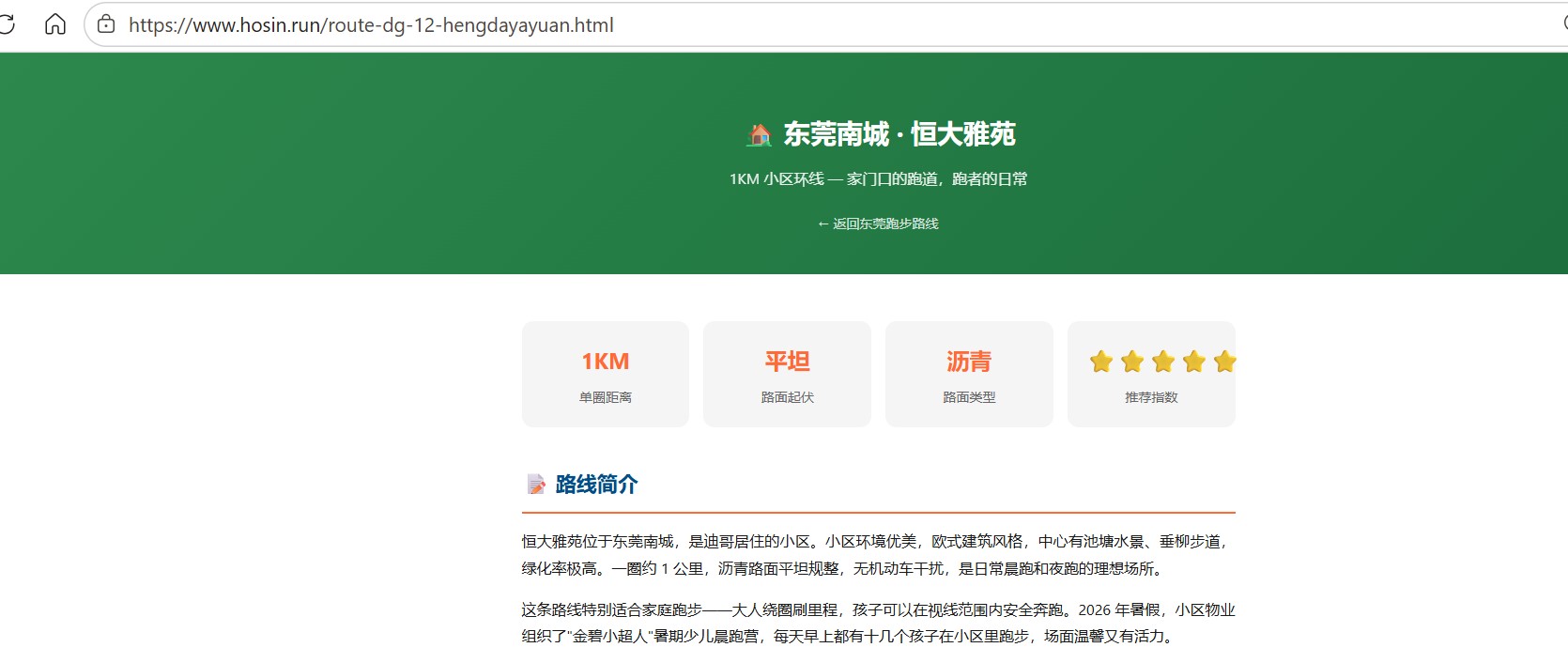Click the memo icon beside 路线简介
Viewport: 1568px width, 663px height.
coord(536,485)
